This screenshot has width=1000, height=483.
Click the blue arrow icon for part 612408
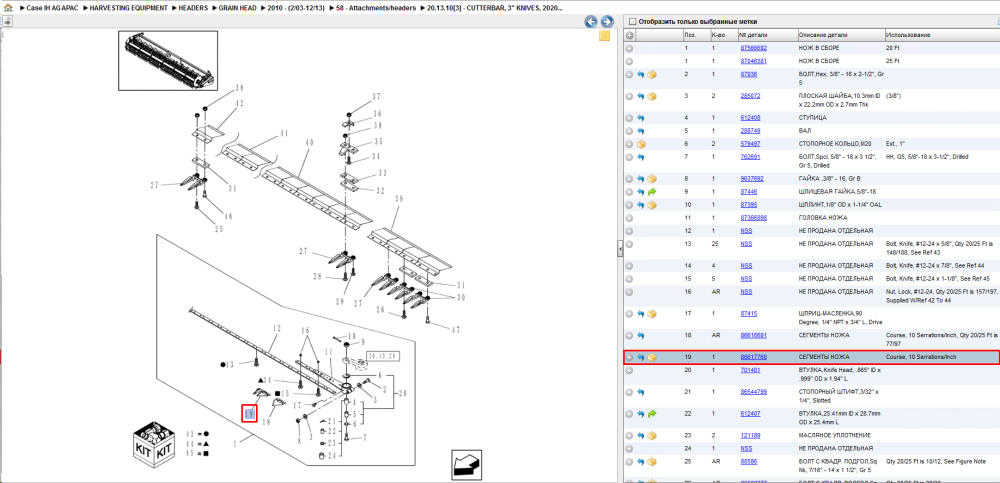[641, 118]
